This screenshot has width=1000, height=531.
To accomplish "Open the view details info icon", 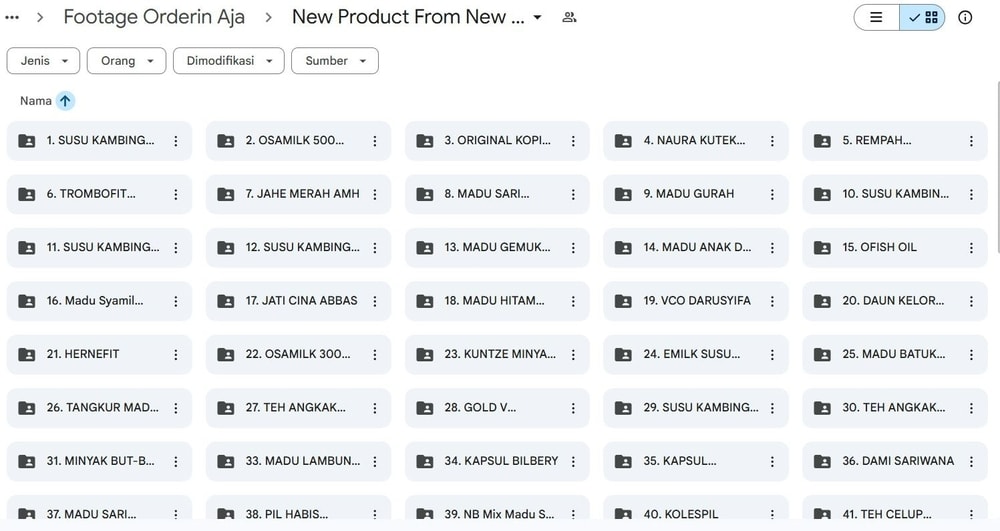I will pyautogui.click(x=965, y=17).
